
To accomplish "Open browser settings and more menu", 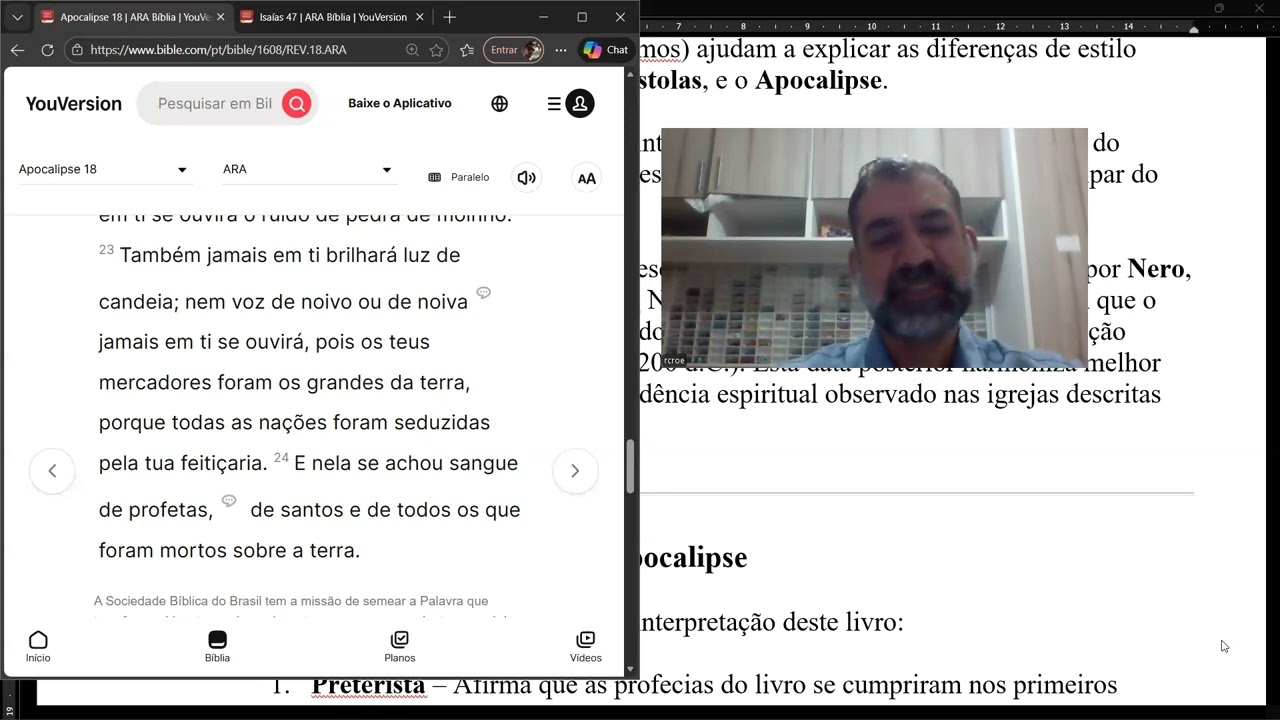I will 561,50.
